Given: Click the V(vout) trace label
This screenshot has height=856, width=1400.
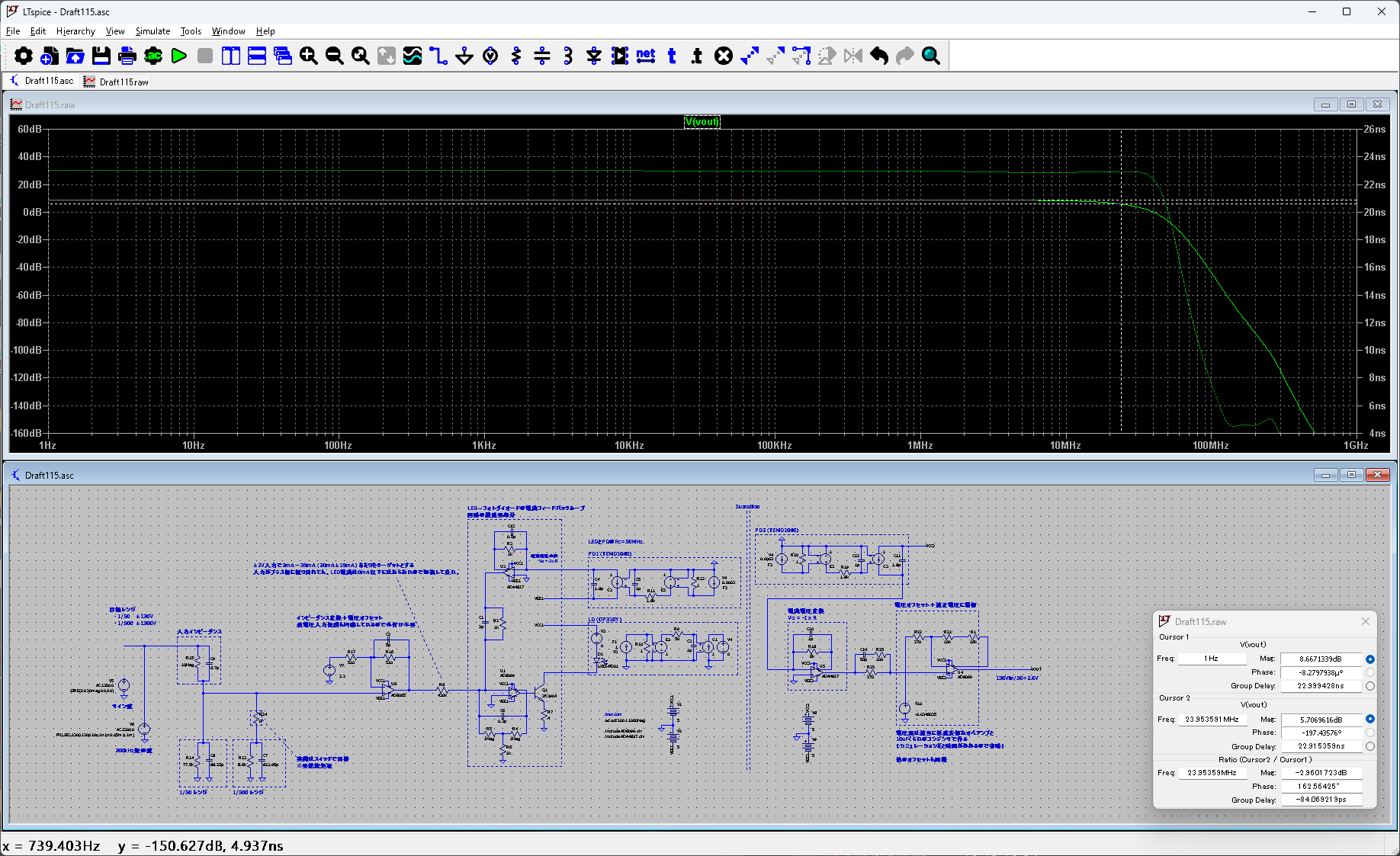Looking at the screenshot, I should [702, 122].
